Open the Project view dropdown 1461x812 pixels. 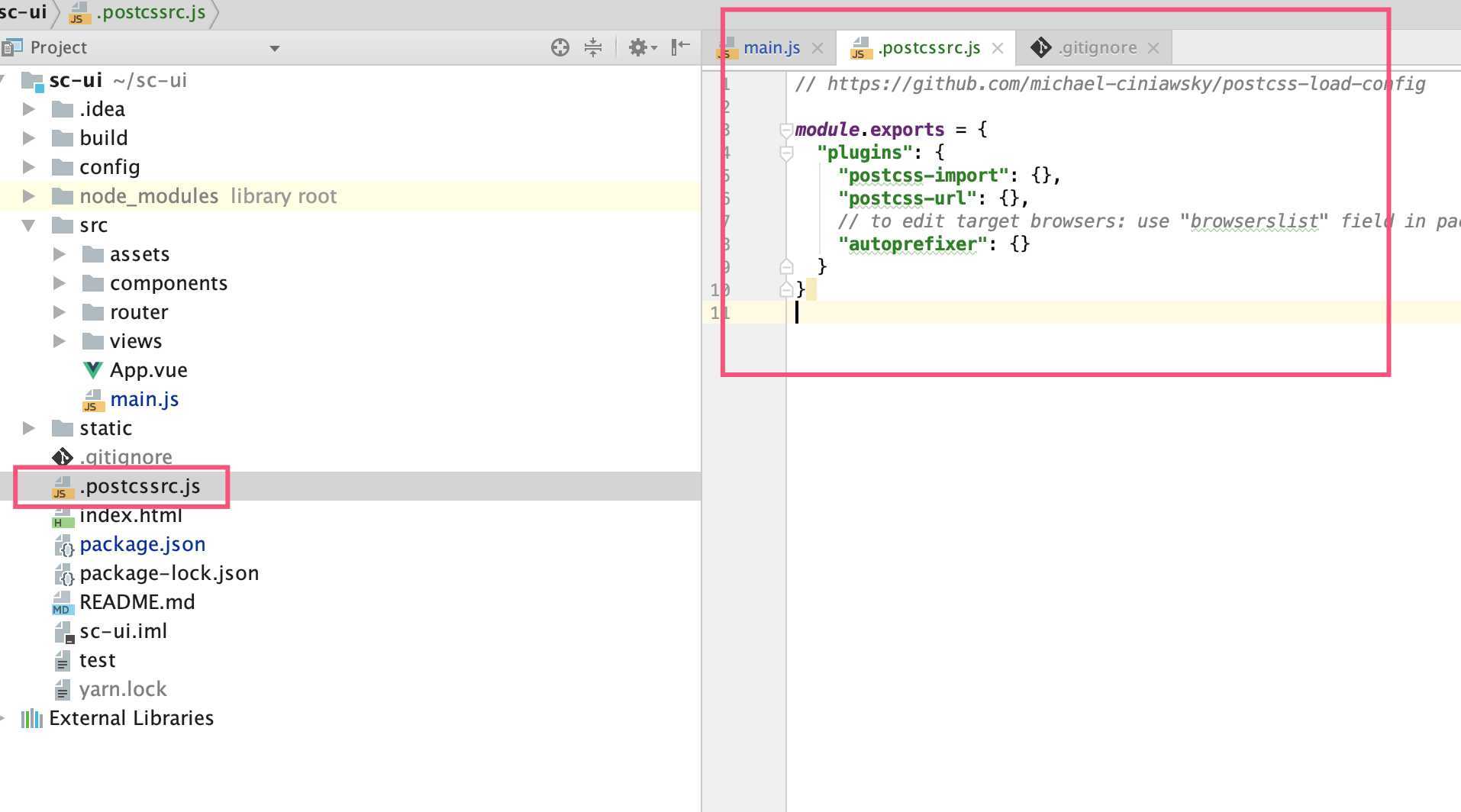275,49
